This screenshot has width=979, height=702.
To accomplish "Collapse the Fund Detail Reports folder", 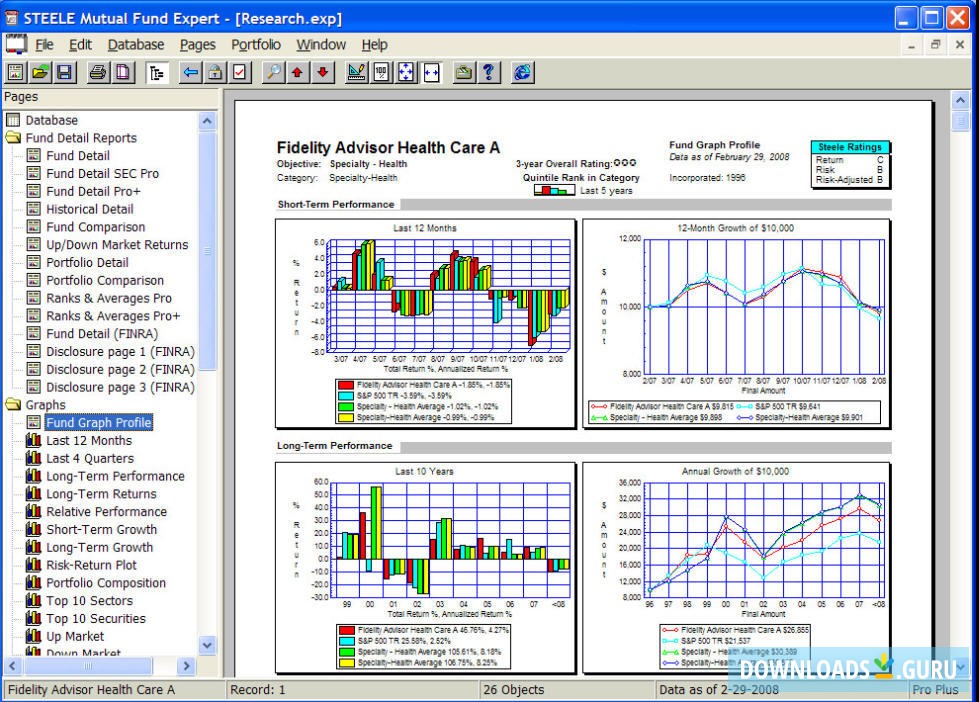I will [13, 137].
